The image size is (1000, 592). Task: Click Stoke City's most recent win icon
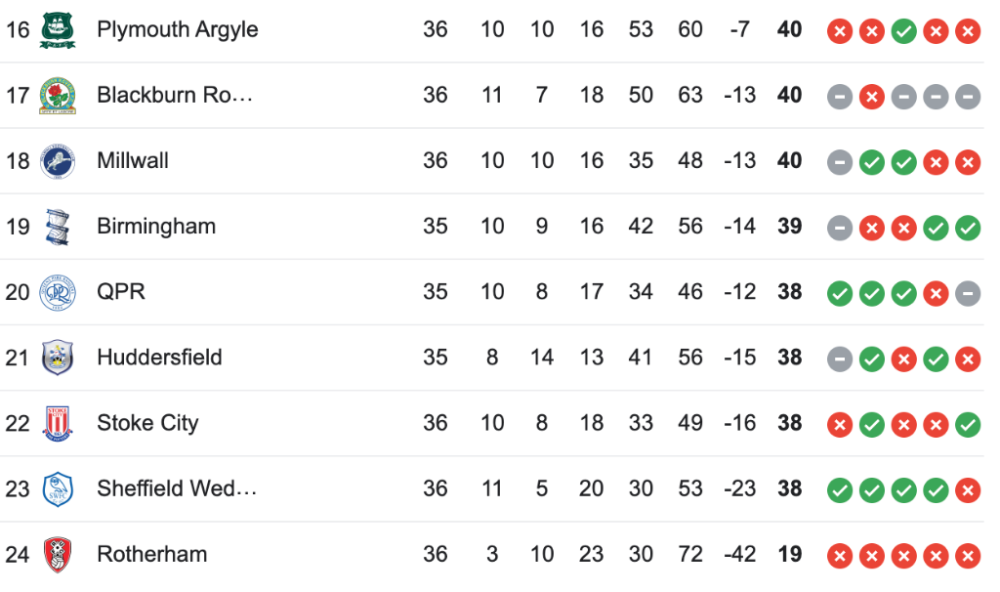[x=967, y=424]
